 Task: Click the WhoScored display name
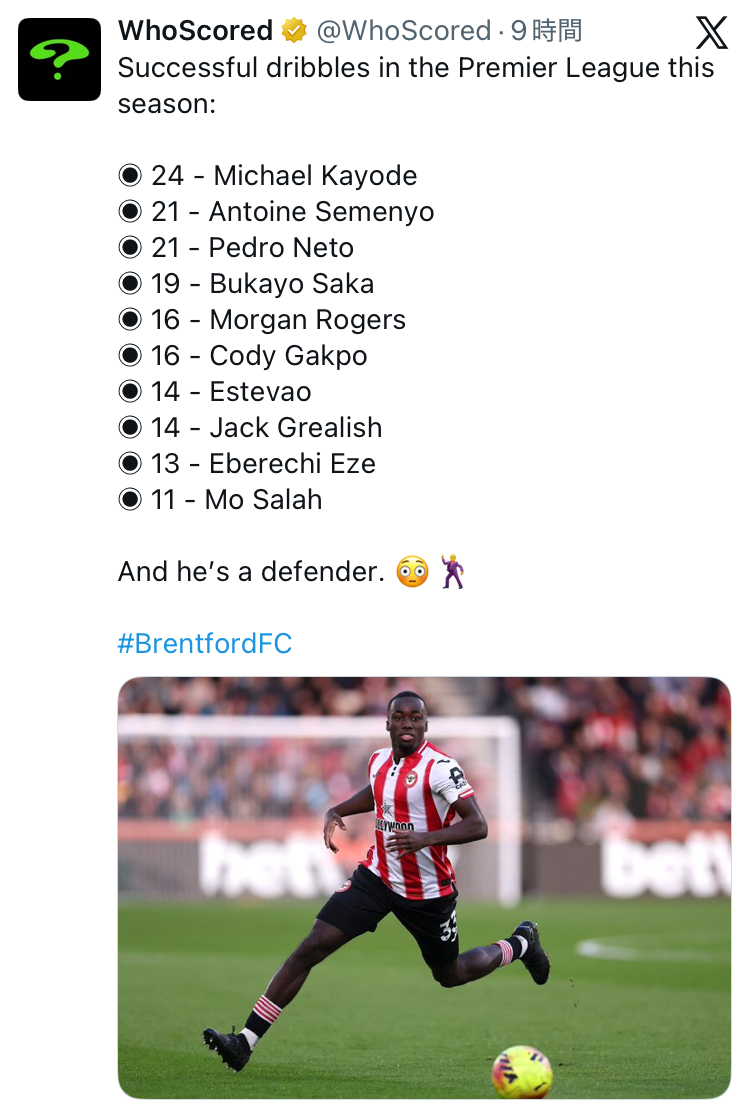tap(195, 31)
